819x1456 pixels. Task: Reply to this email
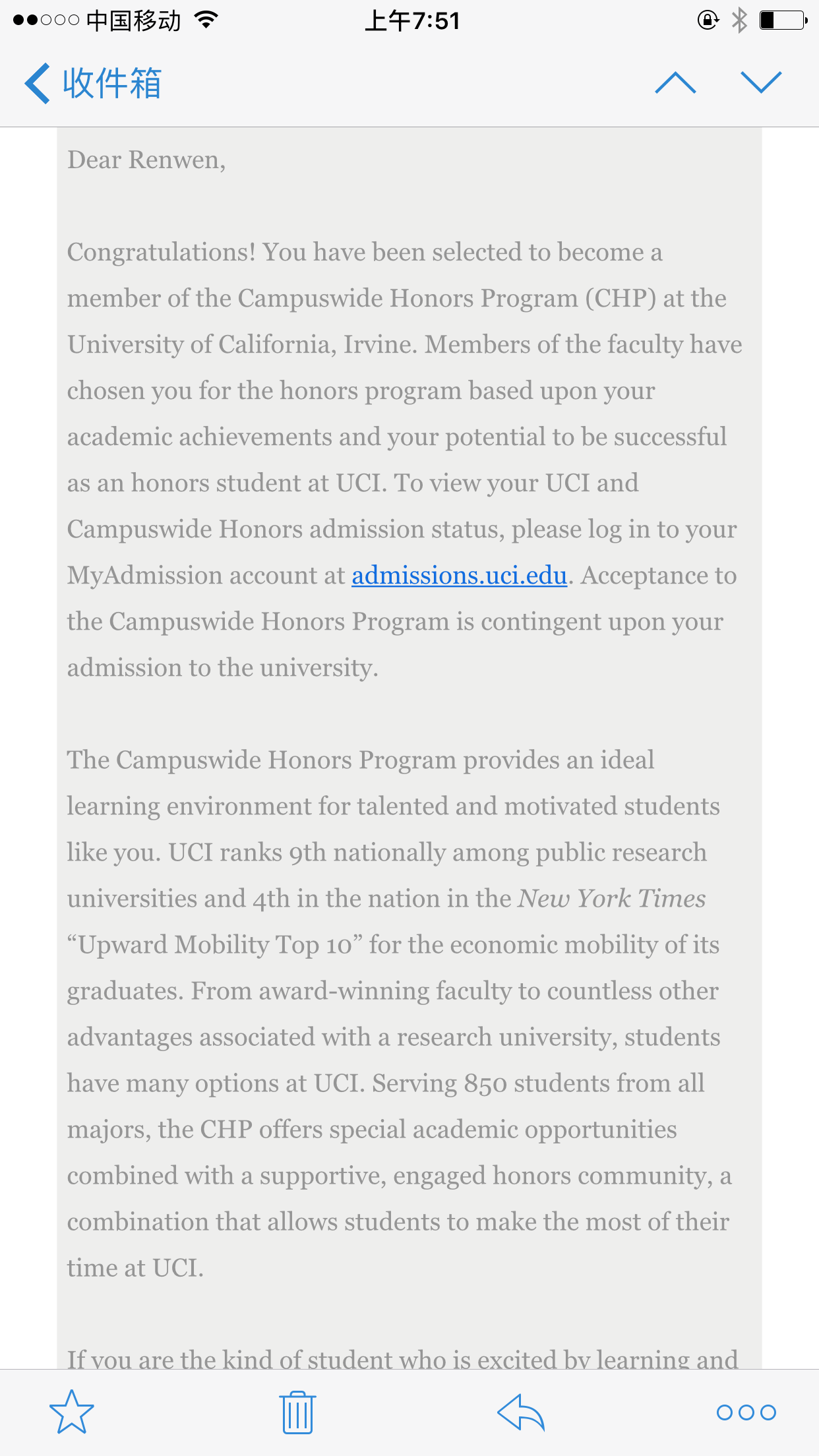(521, 1412)
